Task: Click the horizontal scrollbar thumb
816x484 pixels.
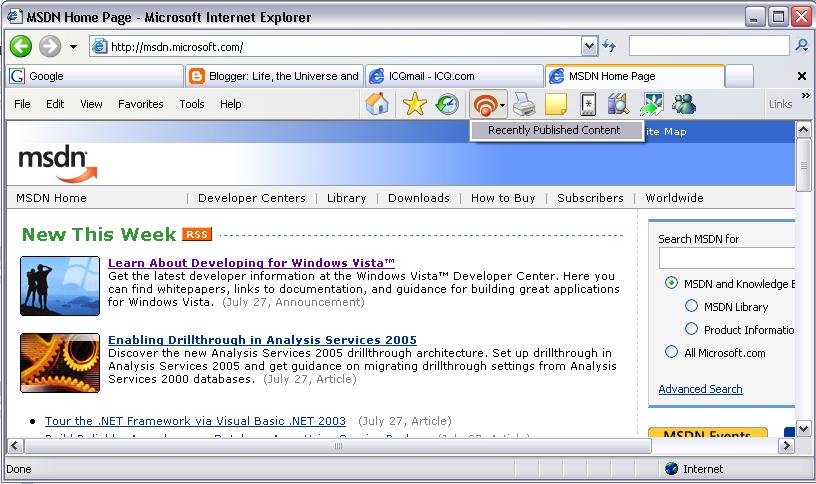Action: 337,445
